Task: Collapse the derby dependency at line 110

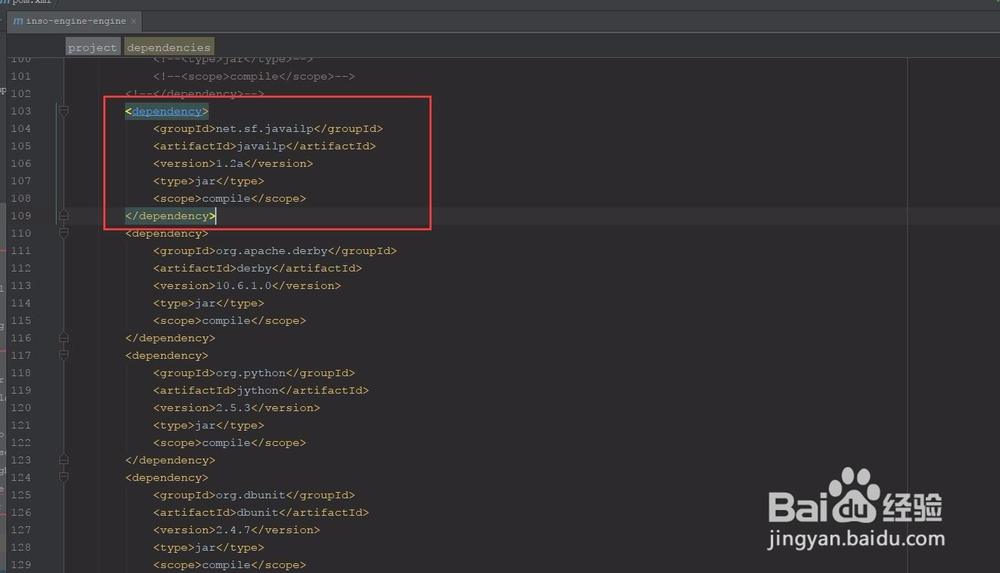Action: [x=64, y=234]
